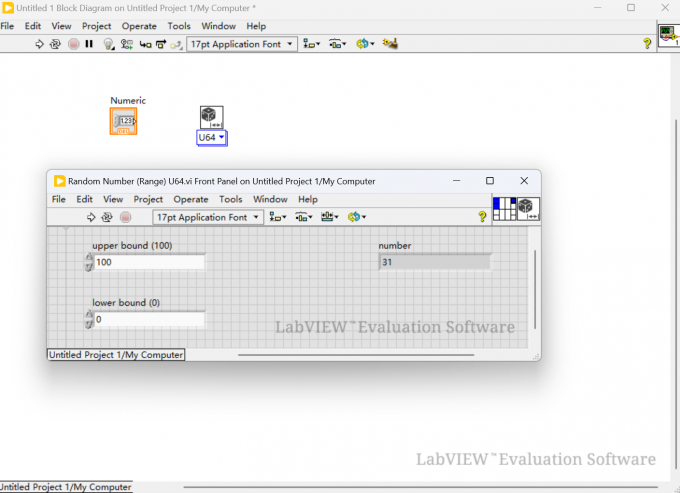Image resolution: width=680 pixels, height=493 pixels.
Task: Select the Numeric control terminal on diagram
Action: pyautogui.click(x=124, y=121)
